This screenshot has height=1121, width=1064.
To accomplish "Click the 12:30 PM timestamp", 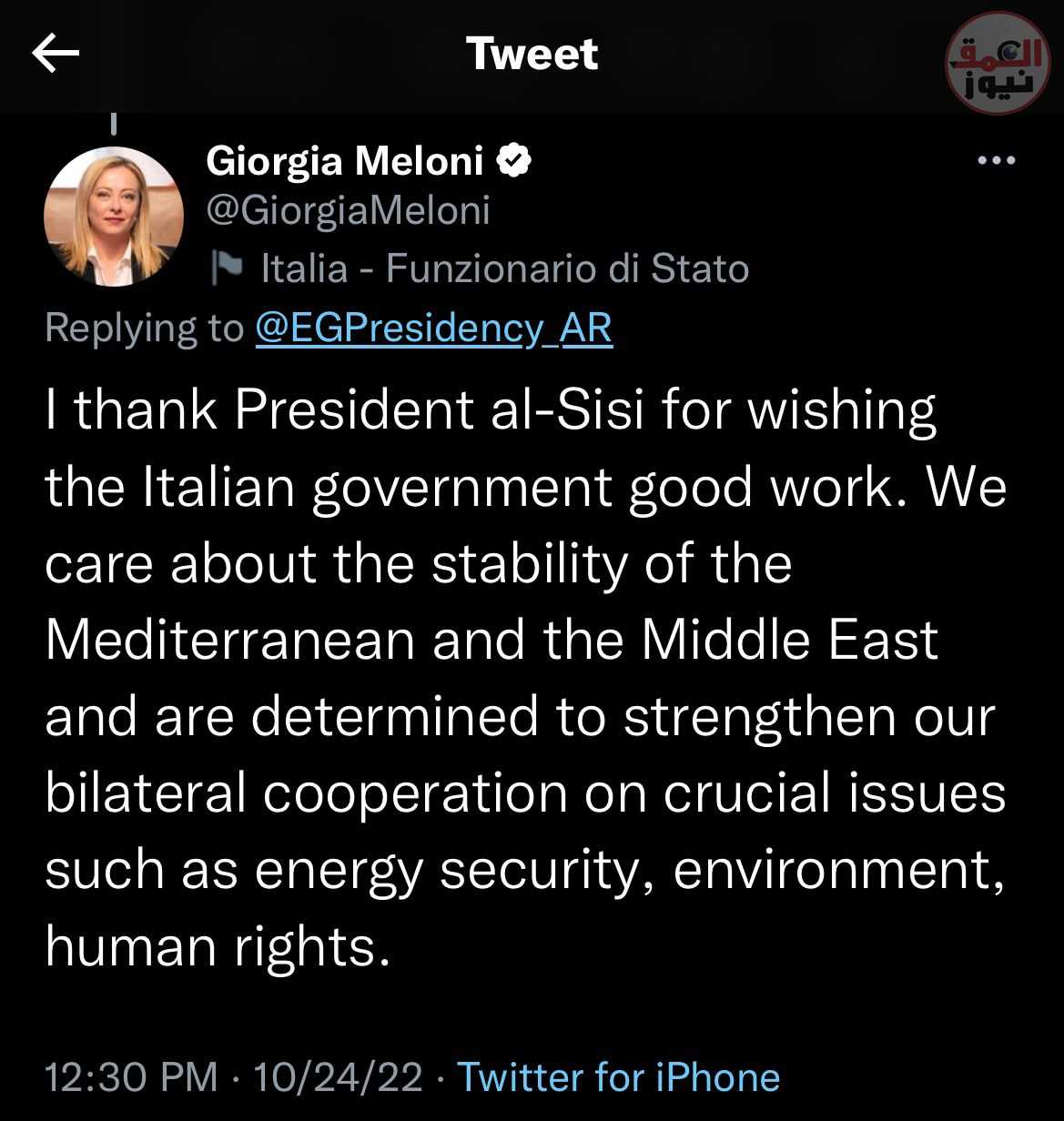I will pyautogui.click(x=131, y=1077).
